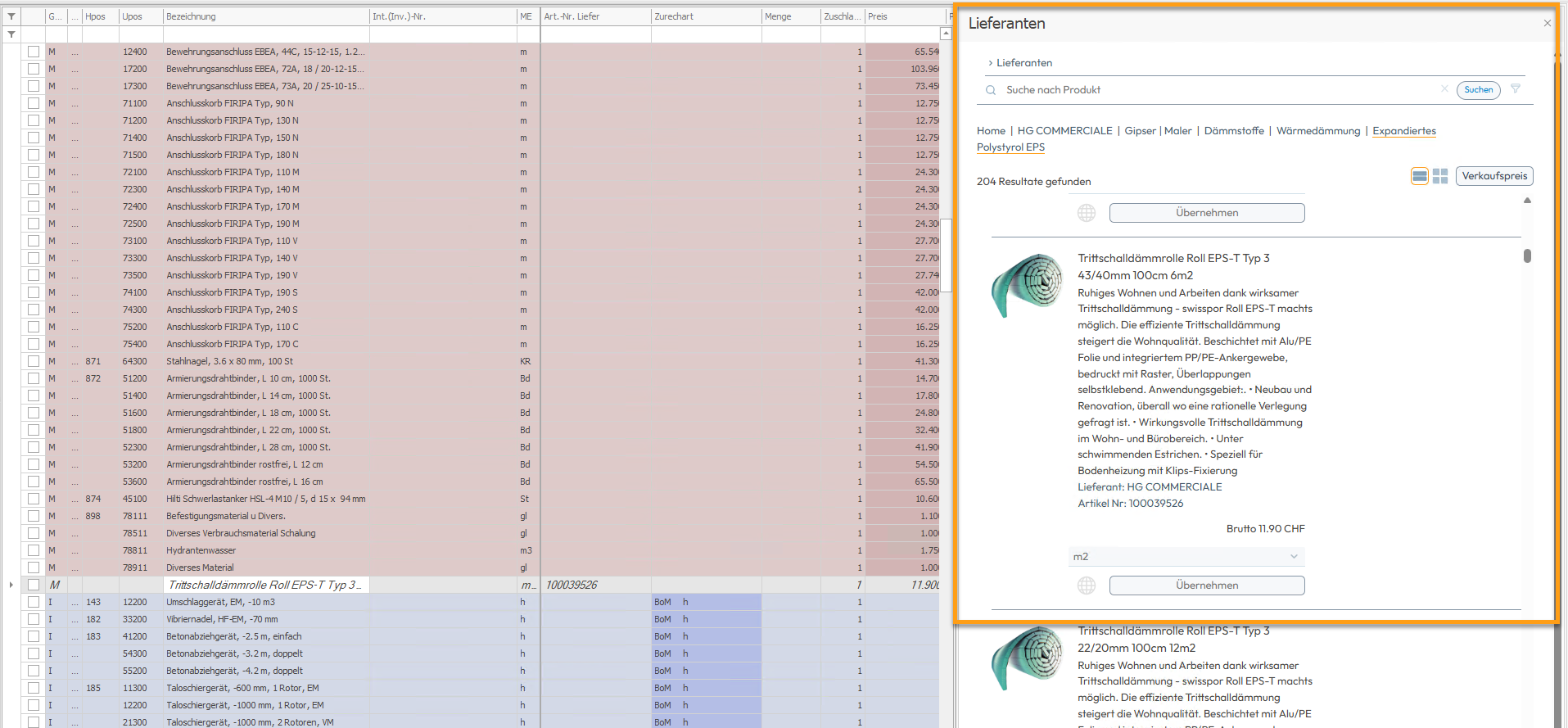
Task: Go to the Home breadcrumb
Action: (991, 131)
